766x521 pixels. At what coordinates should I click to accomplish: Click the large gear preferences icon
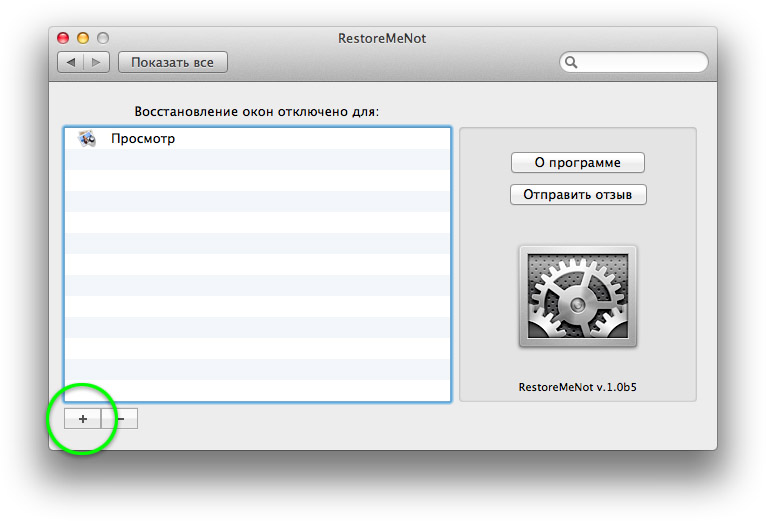[578, 296]
